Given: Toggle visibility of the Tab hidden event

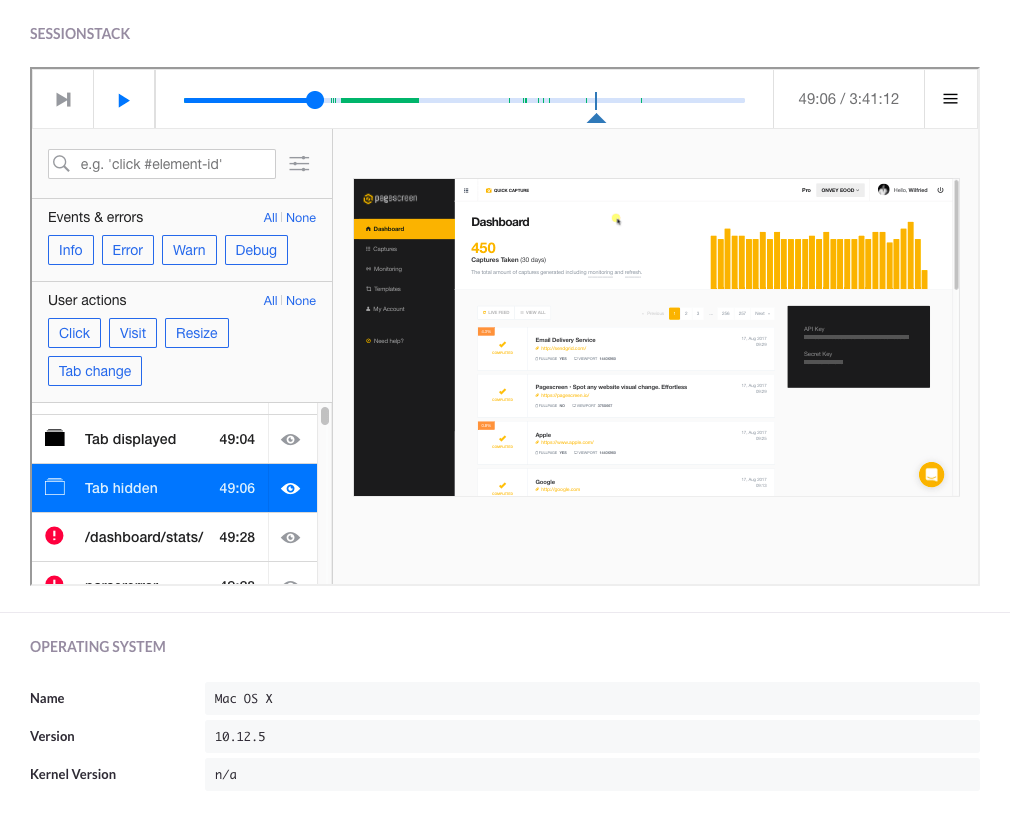Looking at the screenshot, I should [290, 488].
